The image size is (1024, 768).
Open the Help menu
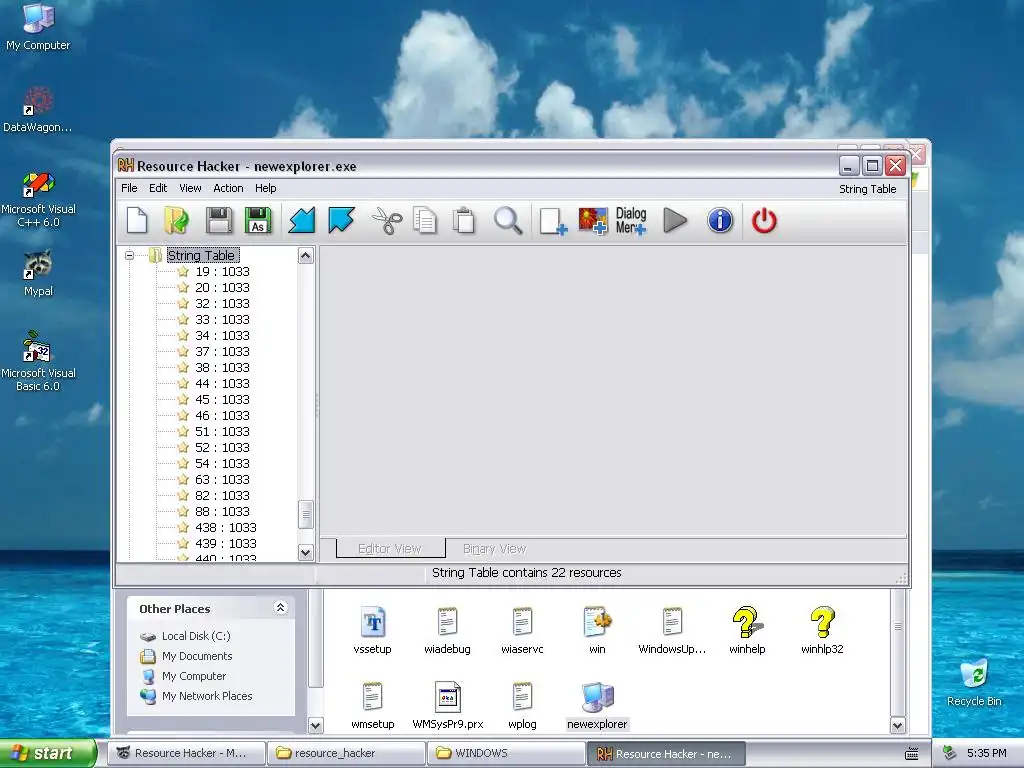point(265,188)
